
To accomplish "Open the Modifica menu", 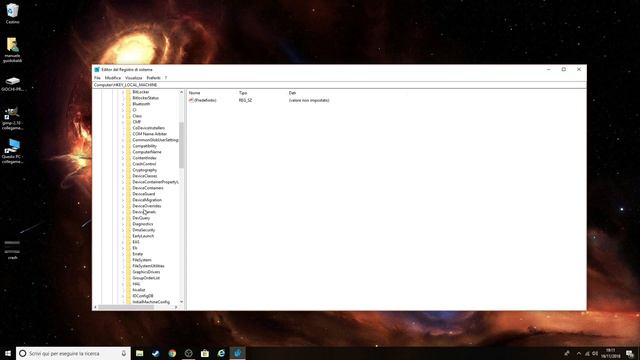I will click(113, 78).
